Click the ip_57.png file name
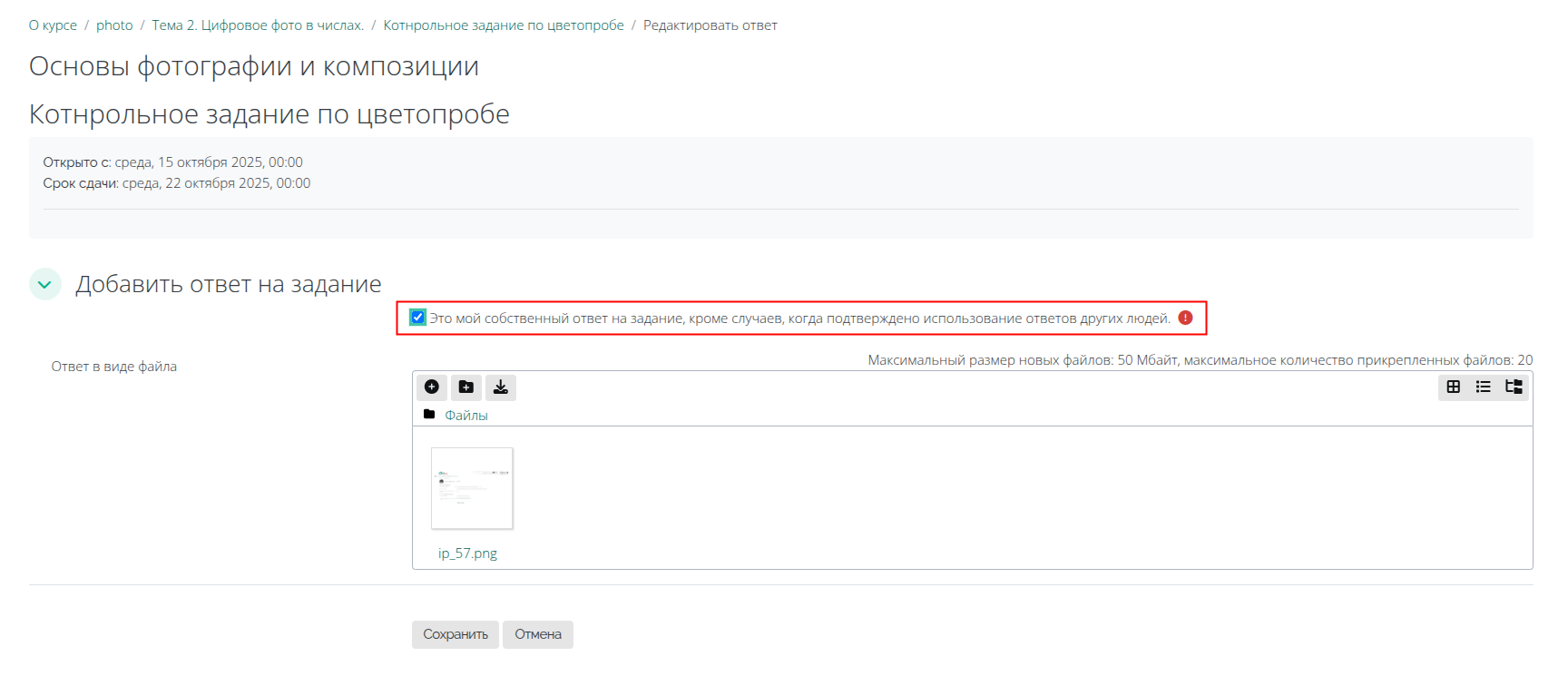 (467, 554)
